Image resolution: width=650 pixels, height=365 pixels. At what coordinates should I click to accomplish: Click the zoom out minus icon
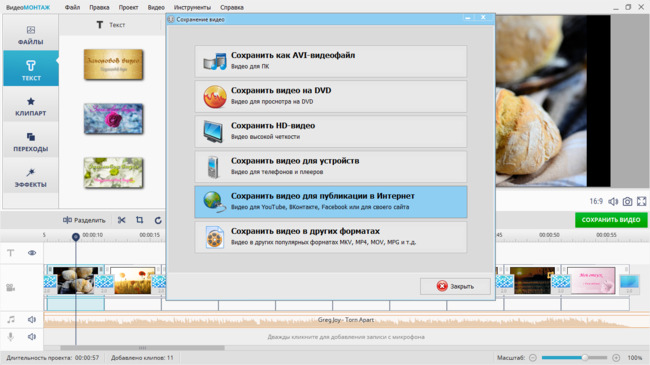tap(533, 358)
